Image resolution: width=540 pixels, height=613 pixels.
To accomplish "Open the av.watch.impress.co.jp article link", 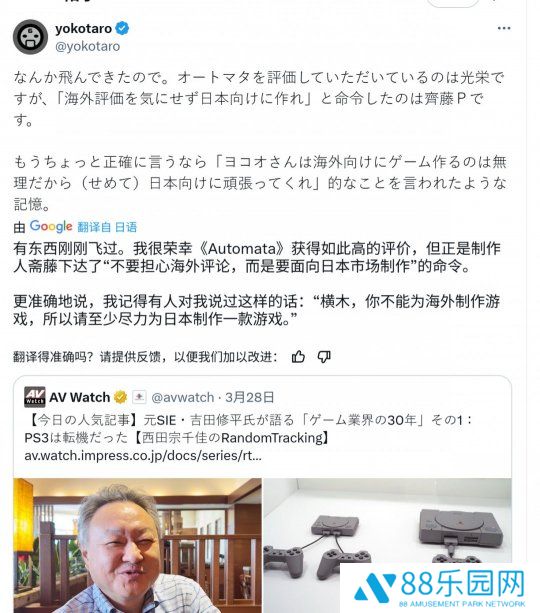I will (x=143, y=455).
